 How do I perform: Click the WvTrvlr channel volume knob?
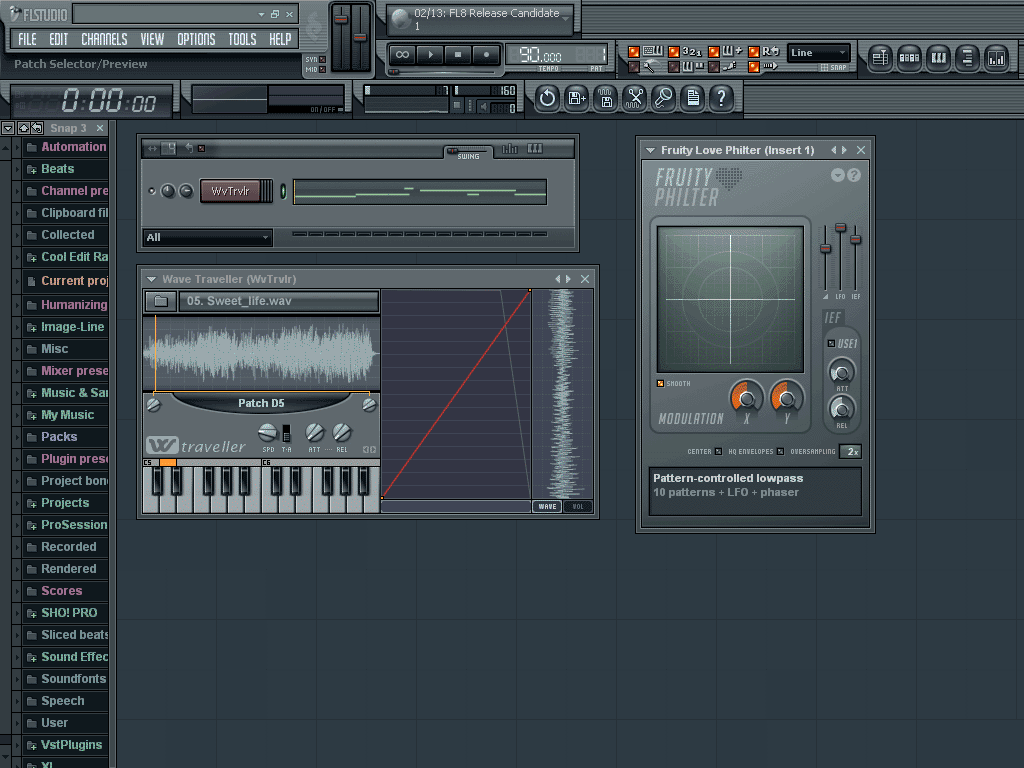(x=186, y=191)
